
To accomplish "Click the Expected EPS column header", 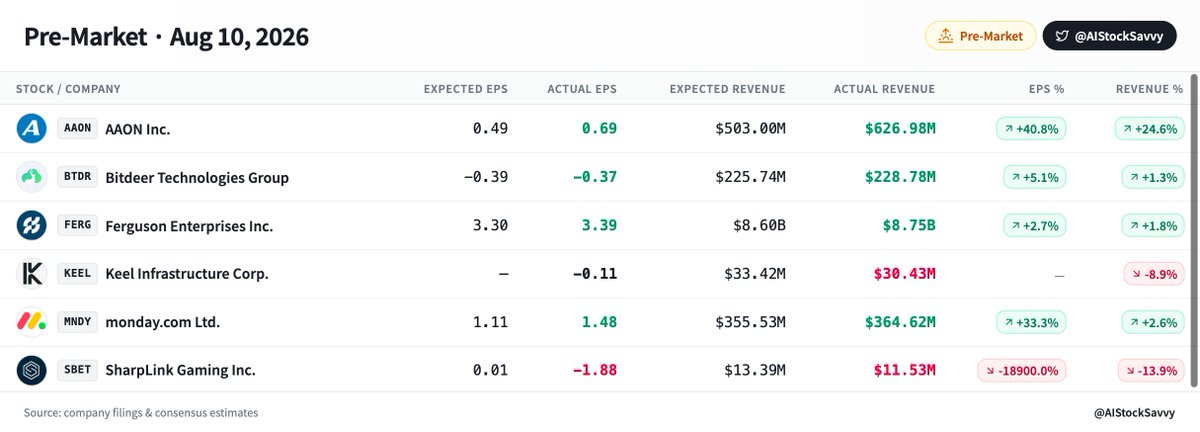I will (466, 89).
